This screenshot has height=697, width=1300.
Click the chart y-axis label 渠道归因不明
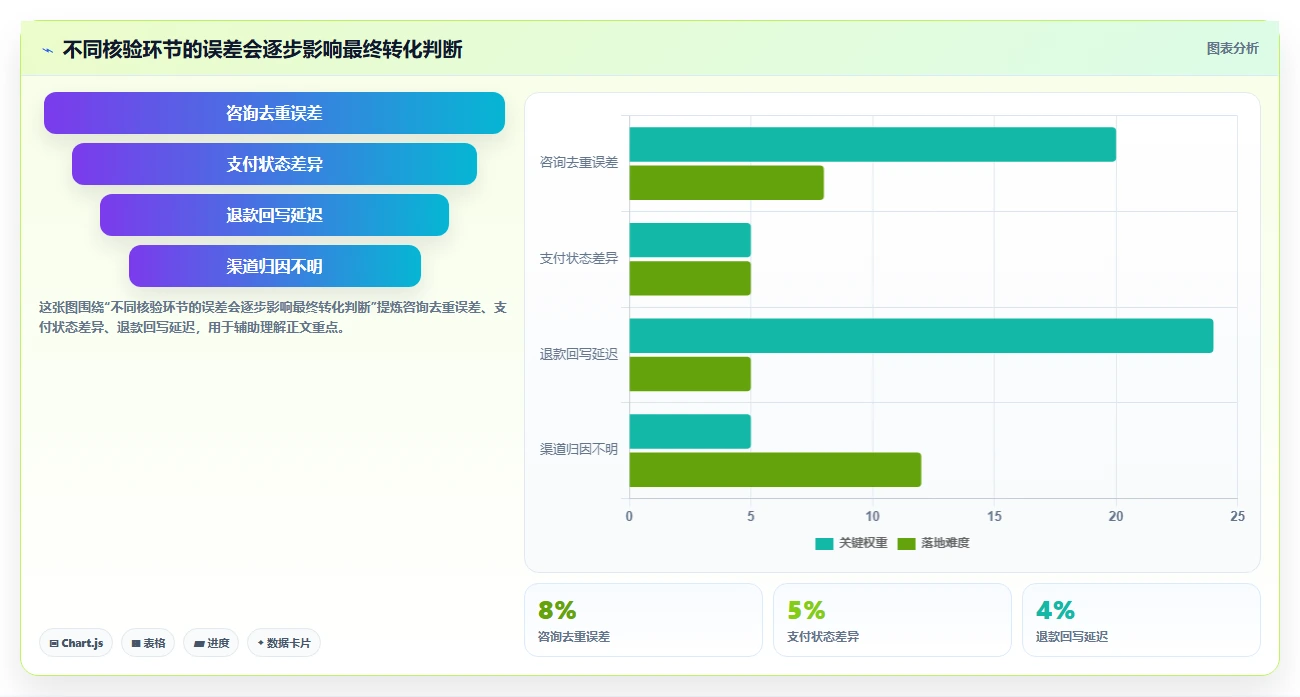tap(579, 450)
